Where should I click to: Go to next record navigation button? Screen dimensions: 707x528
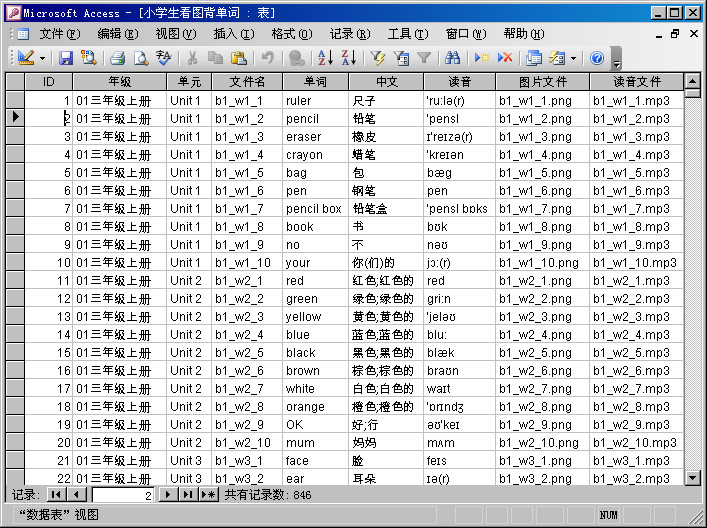click(168, 495)
